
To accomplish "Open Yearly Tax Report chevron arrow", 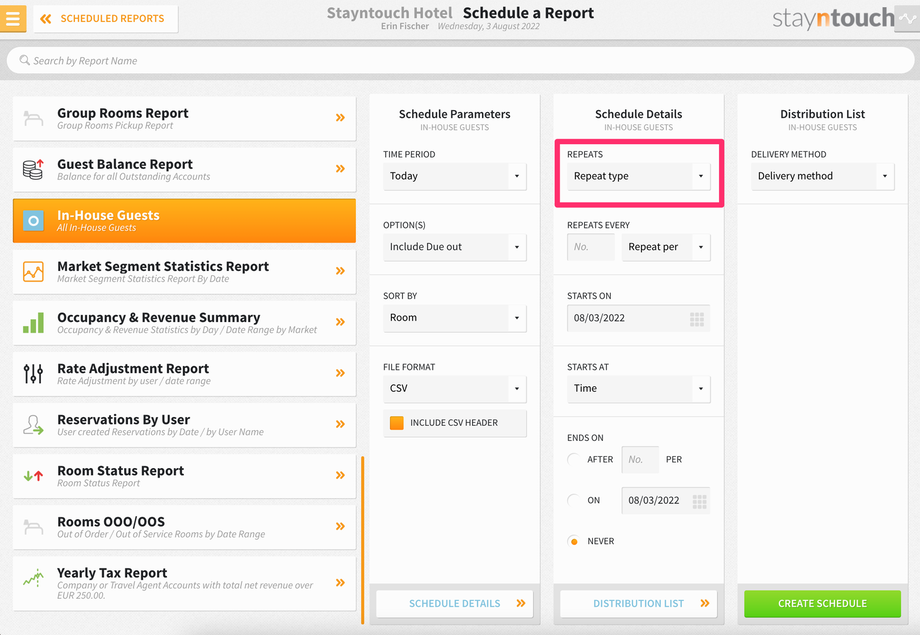I will coord(340,583).
